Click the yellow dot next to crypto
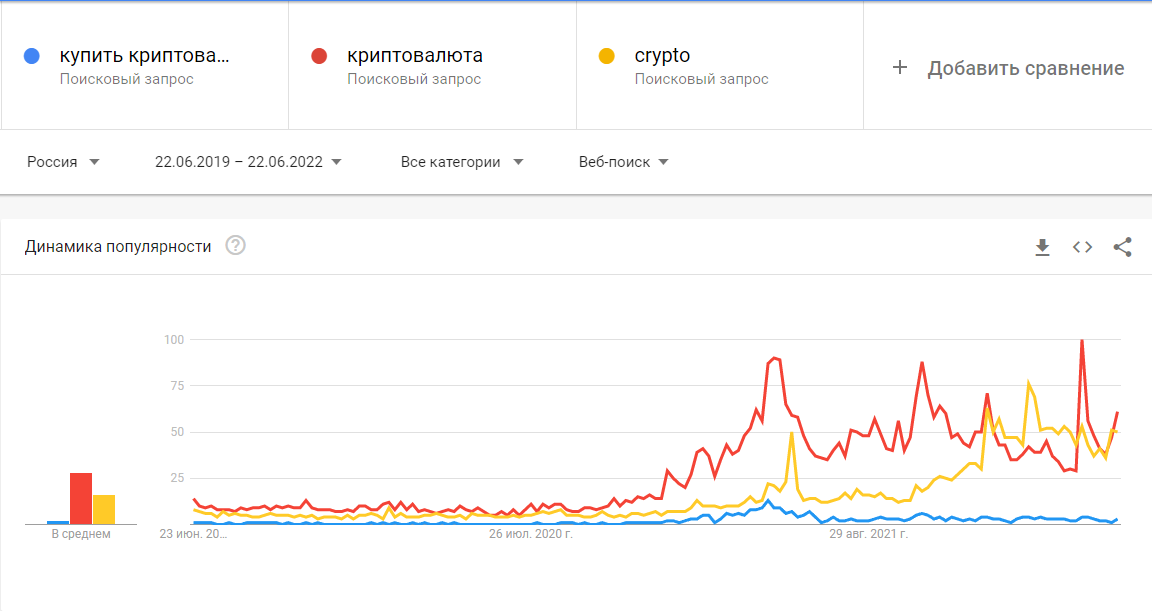Viewport: 1152px width, 611px height. pyautogui.click(x=606, y=56)
